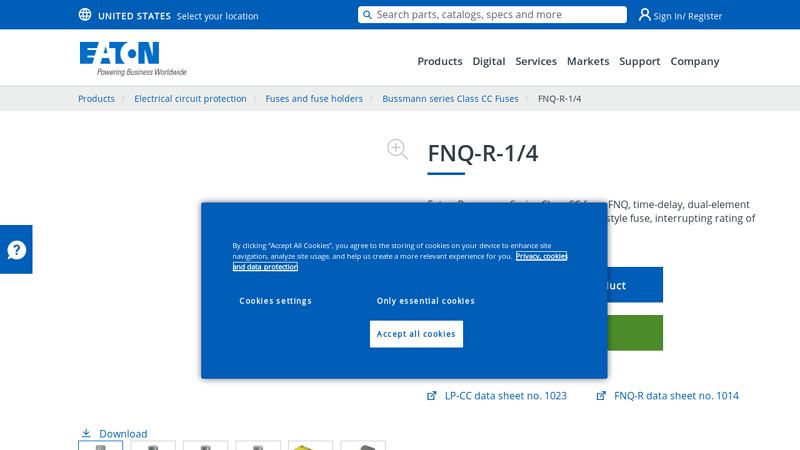
Task: Expand the Support menu
Action: 639,61
